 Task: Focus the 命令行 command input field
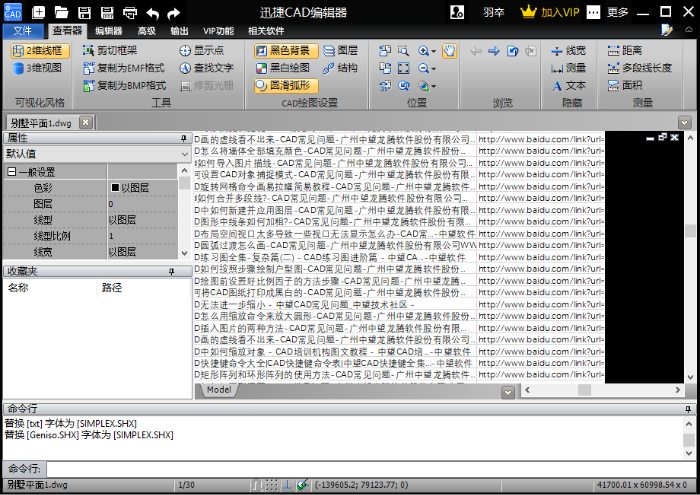pos(371,469)
